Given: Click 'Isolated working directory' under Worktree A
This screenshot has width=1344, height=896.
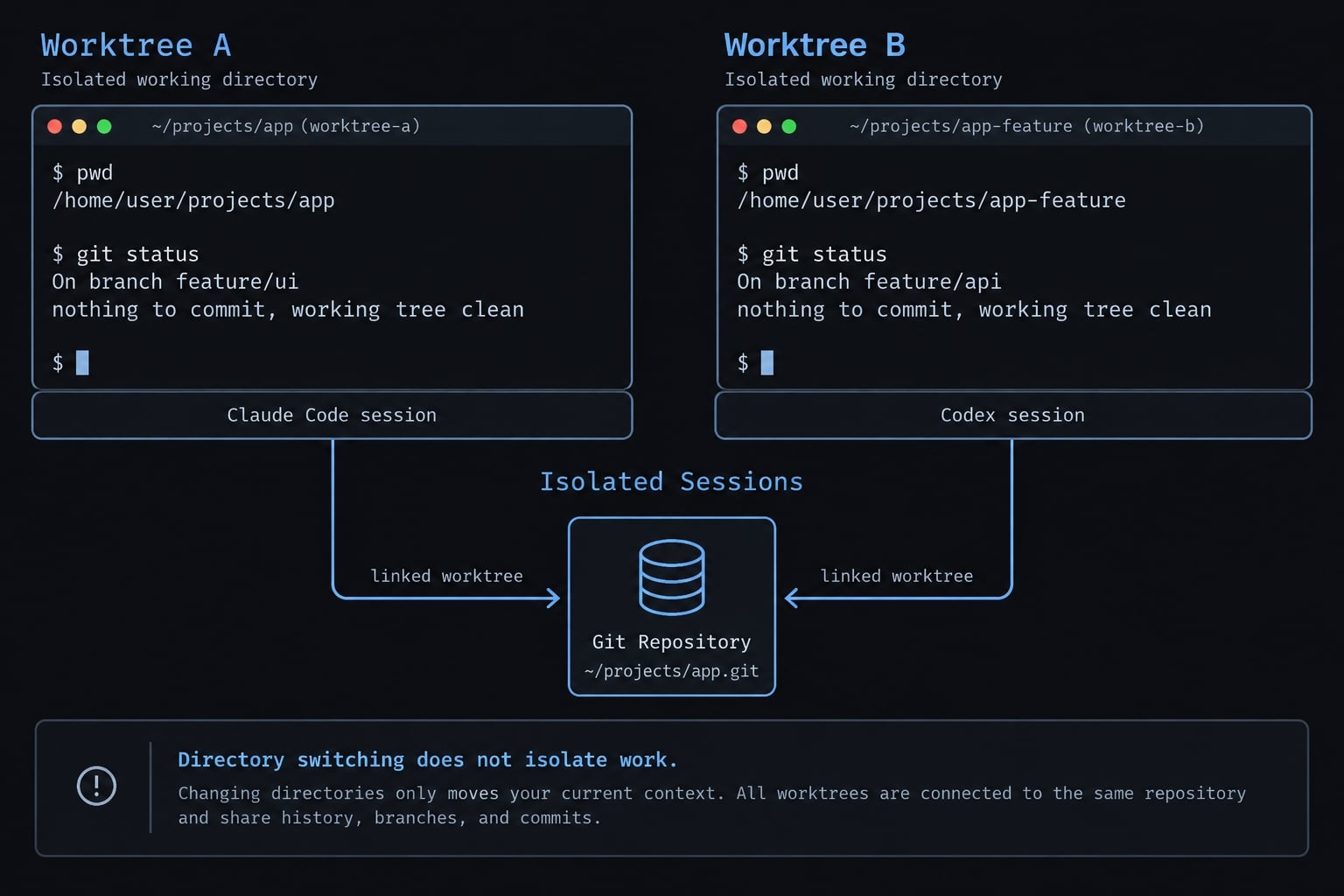Looking at the screenshot, I should (x=179, y=80).
